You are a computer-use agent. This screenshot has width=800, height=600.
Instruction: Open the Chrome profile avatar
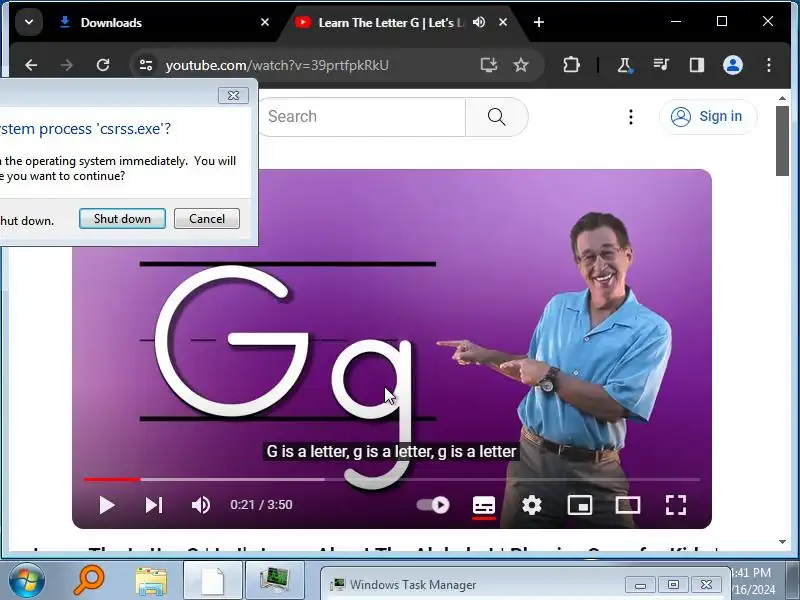click(733, 65)
